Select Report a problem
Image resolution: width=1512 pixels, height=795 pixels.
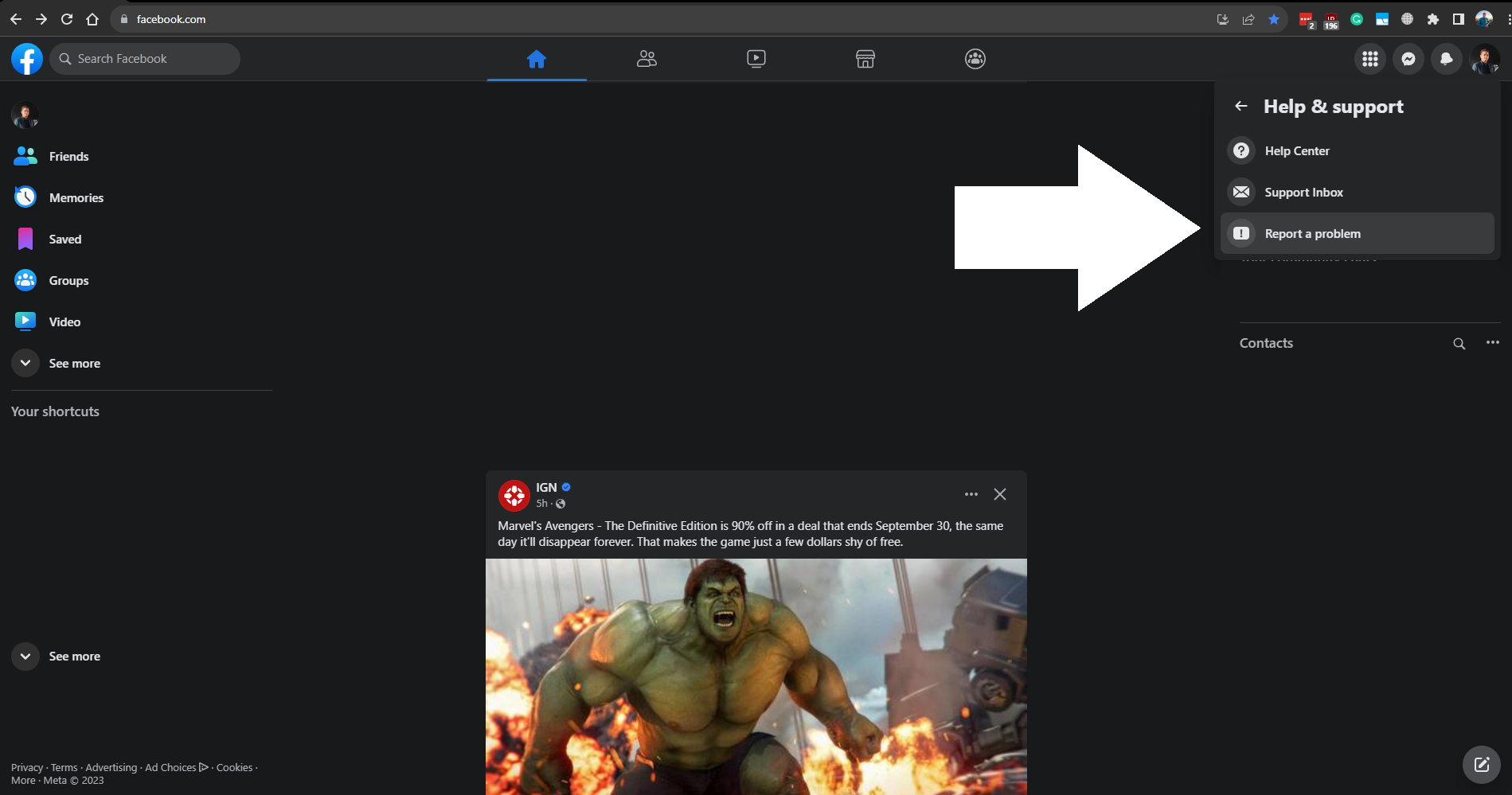[x=1358, y=234]
